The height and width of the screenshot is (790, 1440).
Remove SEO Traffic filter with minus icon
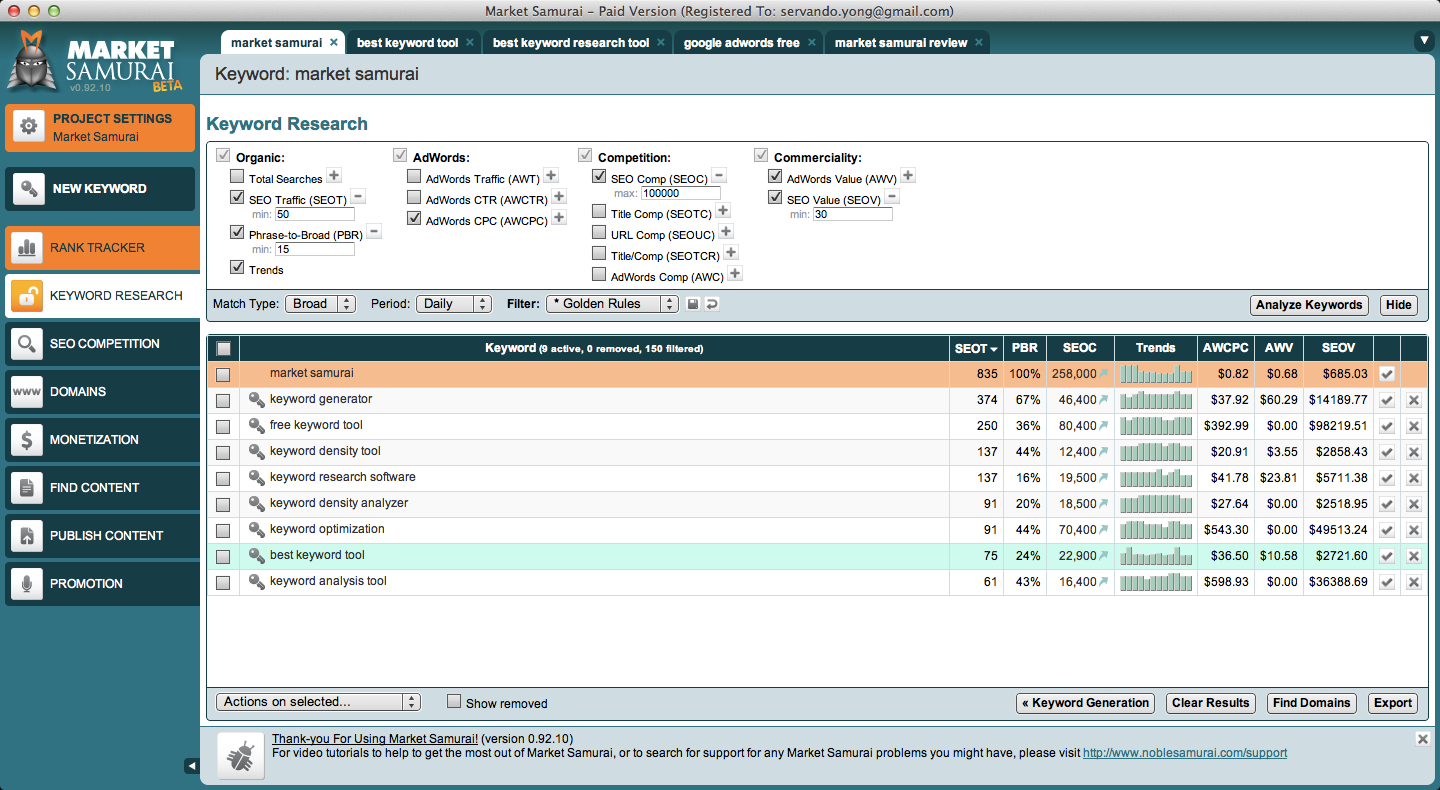358,197
